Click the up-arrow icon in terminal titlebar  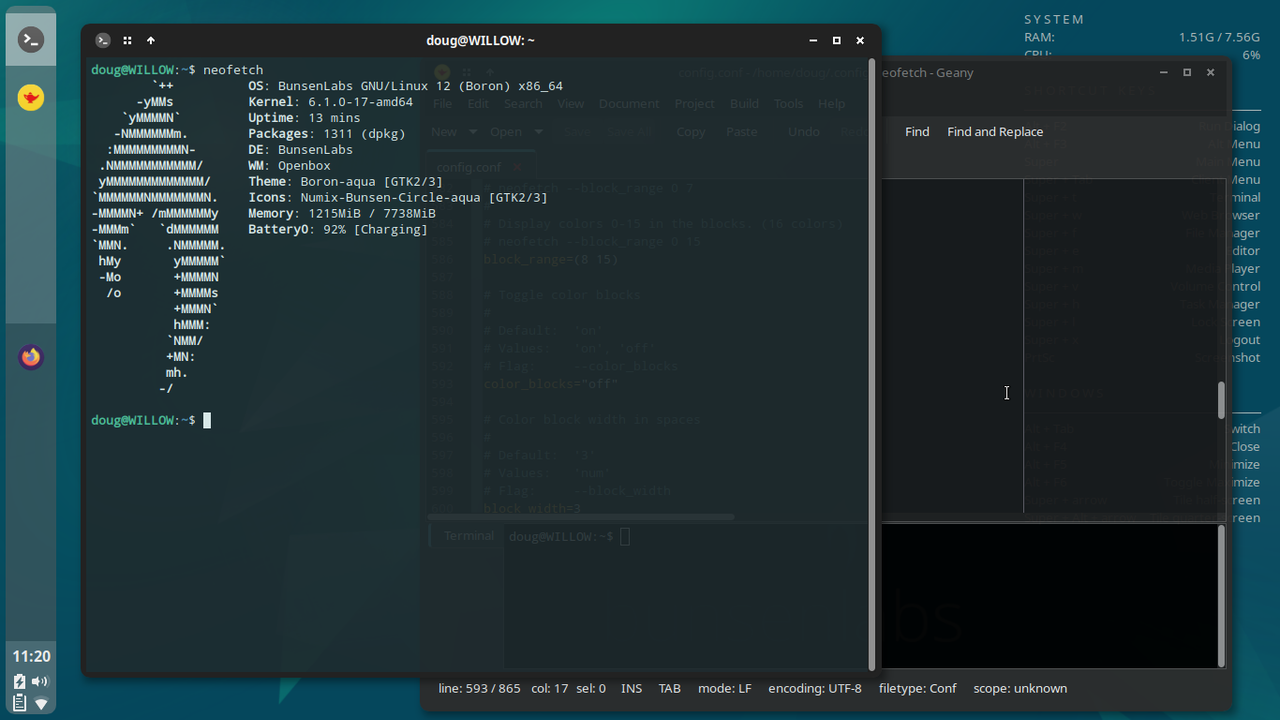point(150,40)
